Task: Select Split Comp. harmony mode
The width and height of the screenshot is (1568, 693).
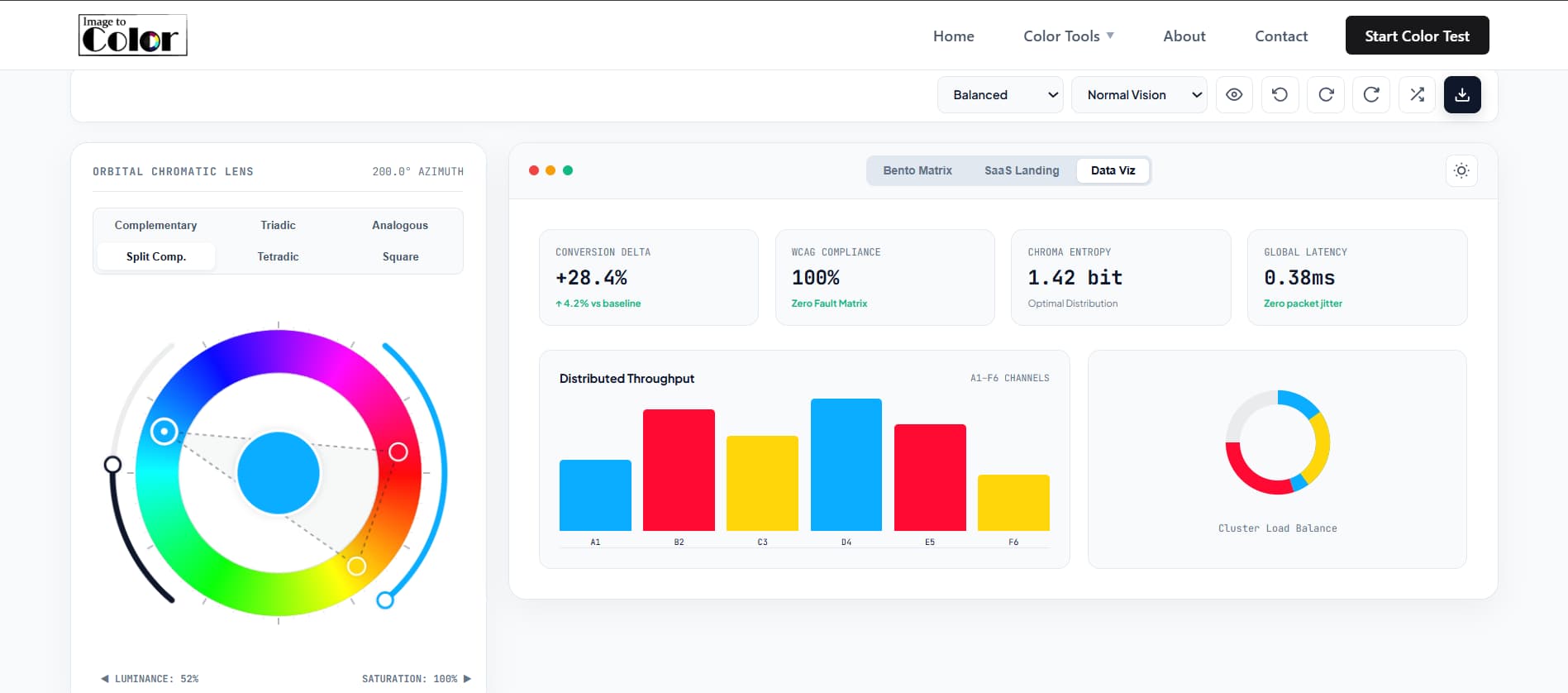Action: tap(156, 256)
